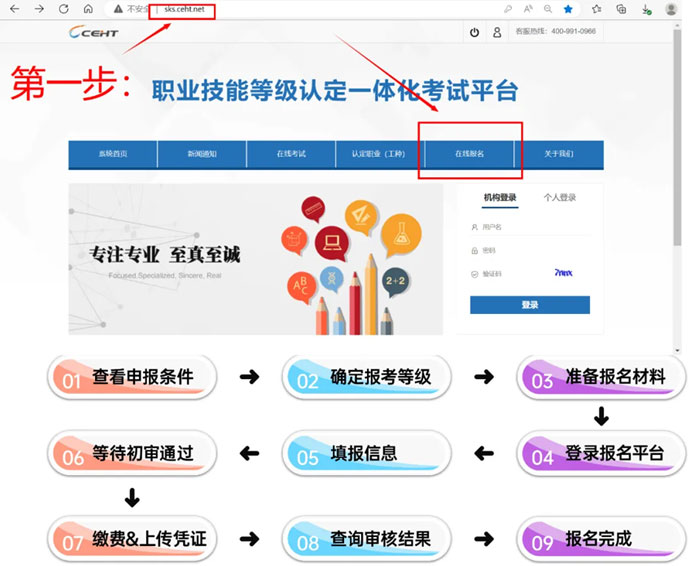Switch to 个人登录 tab
689x566 pixels.
pyautogui.click(x=559, y=198)
